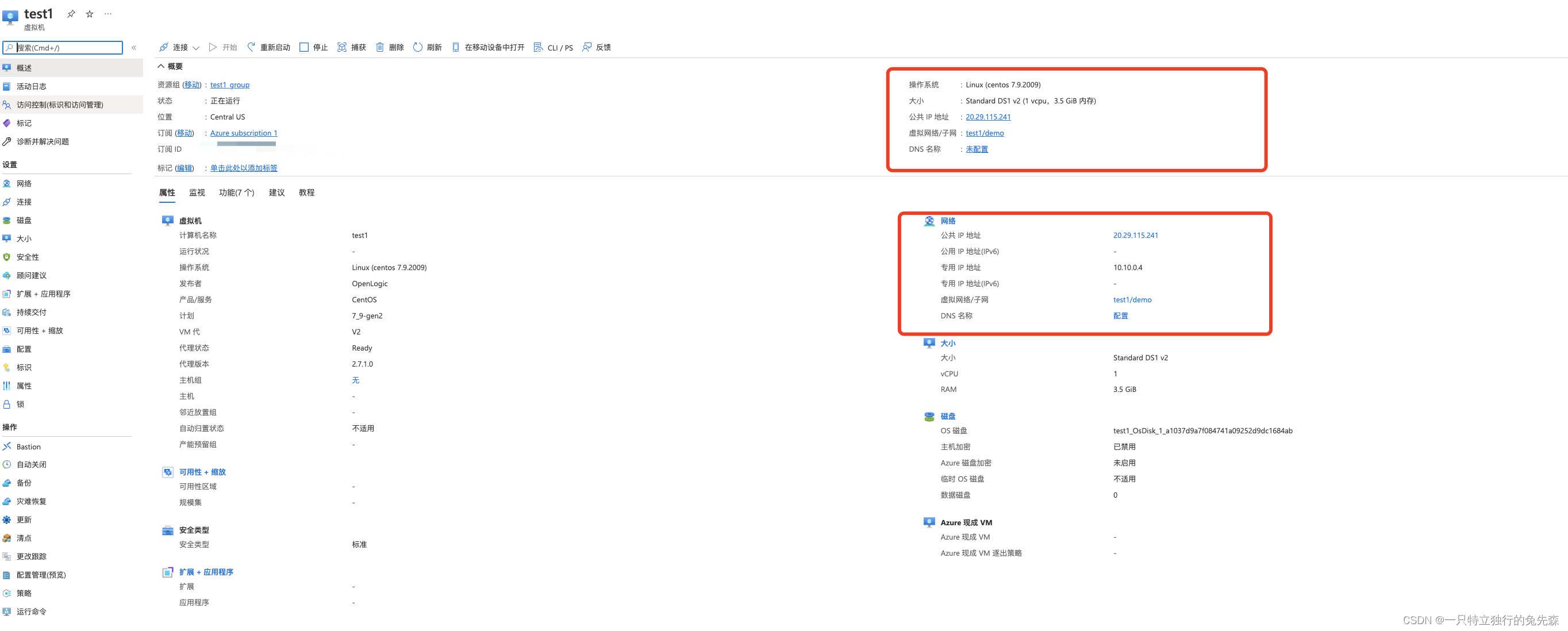Open the more options ellipsis
The image size is (1568, 631).
107,13
